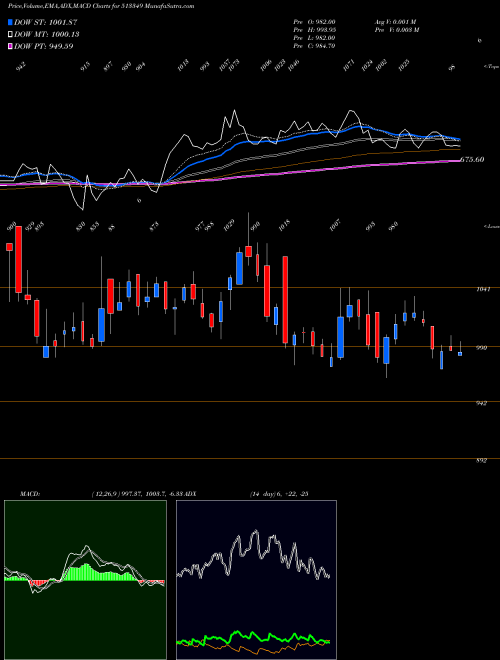
Task: Click the blue DOW ST legend swatch
Action: point(10,22)
